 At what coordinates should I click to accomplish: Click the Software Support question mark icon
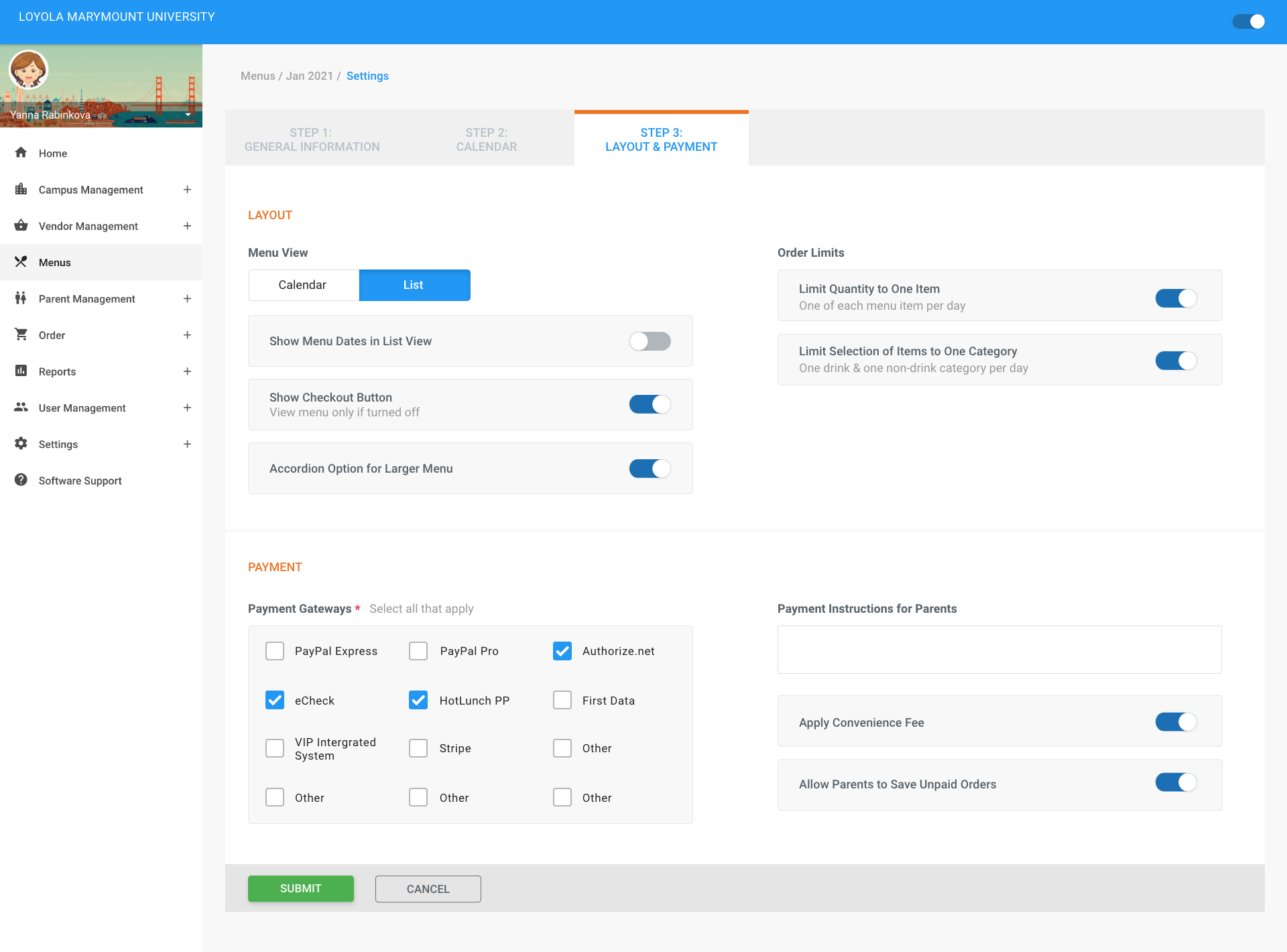[21, 480]
